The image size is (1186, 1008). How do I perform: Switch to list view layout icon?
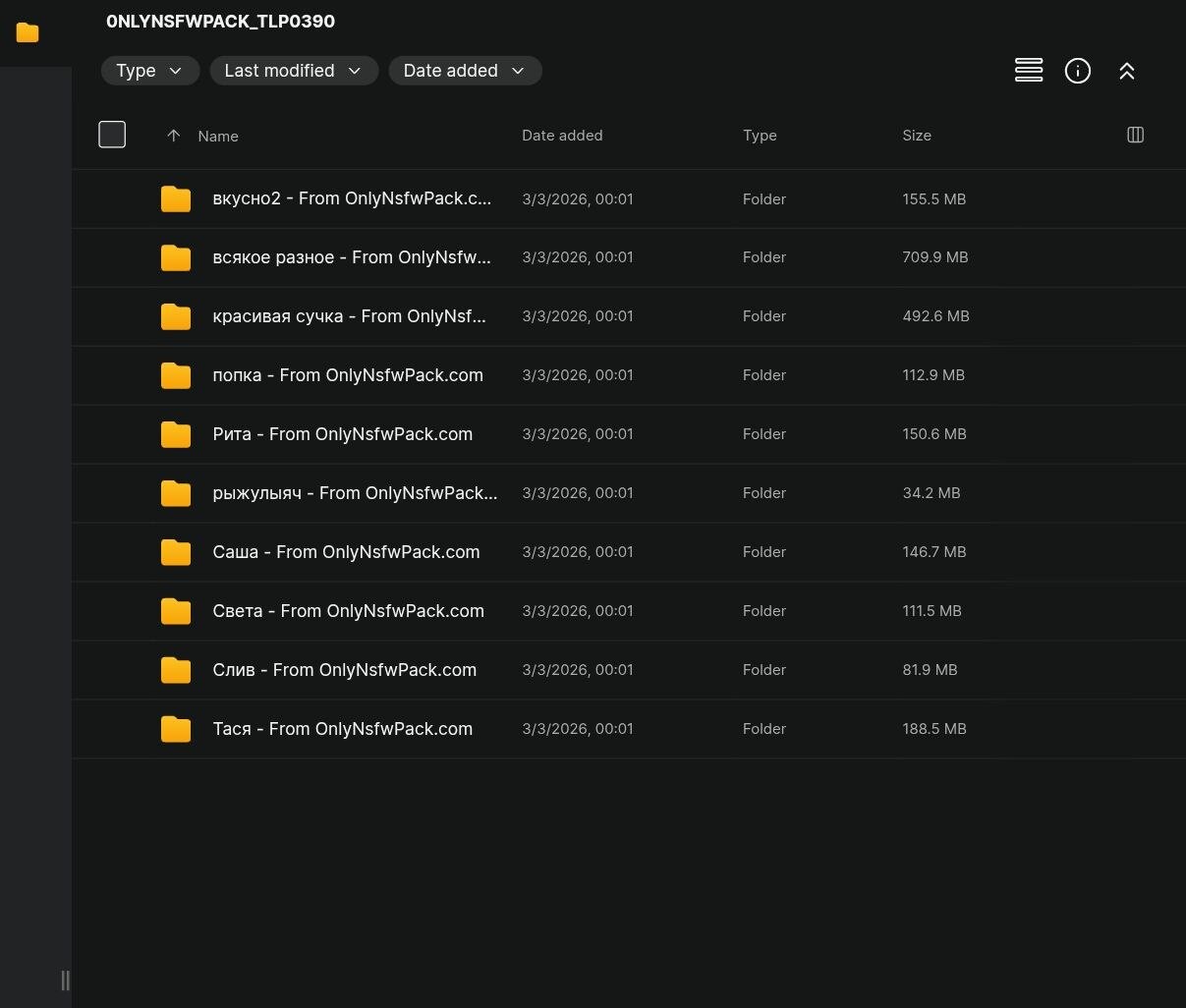1028,71
